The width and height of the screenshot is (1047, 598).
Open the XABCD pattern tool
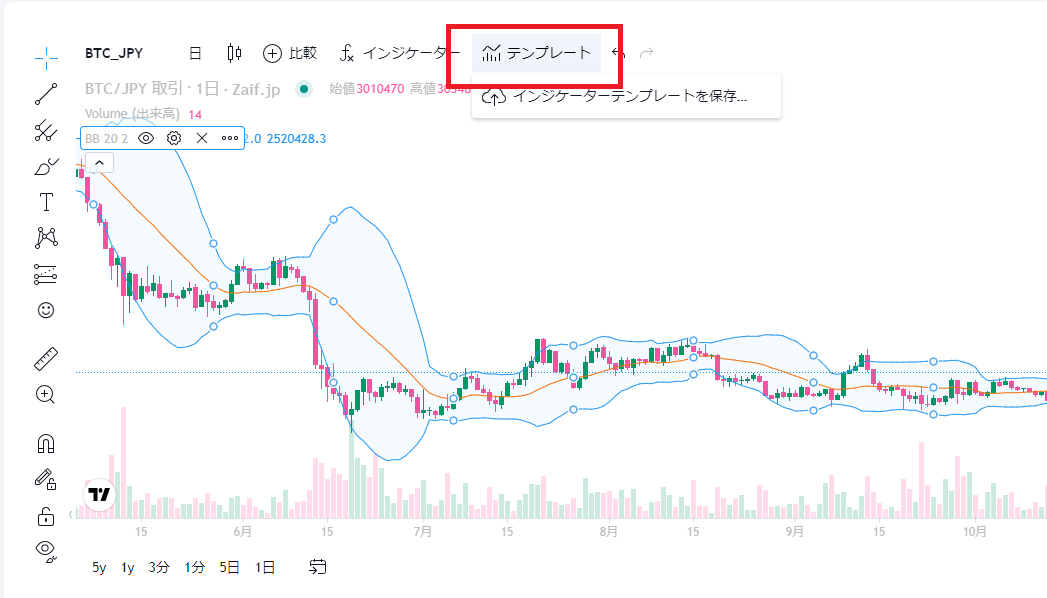point(46,237)
